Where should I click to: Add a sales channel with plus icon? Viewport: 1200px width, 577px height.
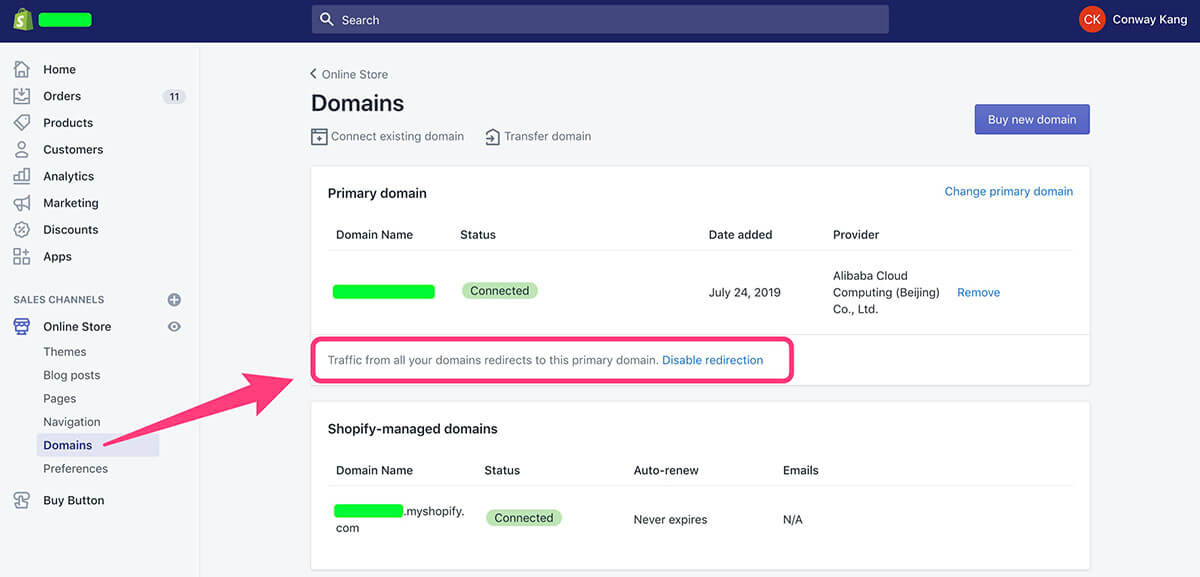tap(174, 299)
